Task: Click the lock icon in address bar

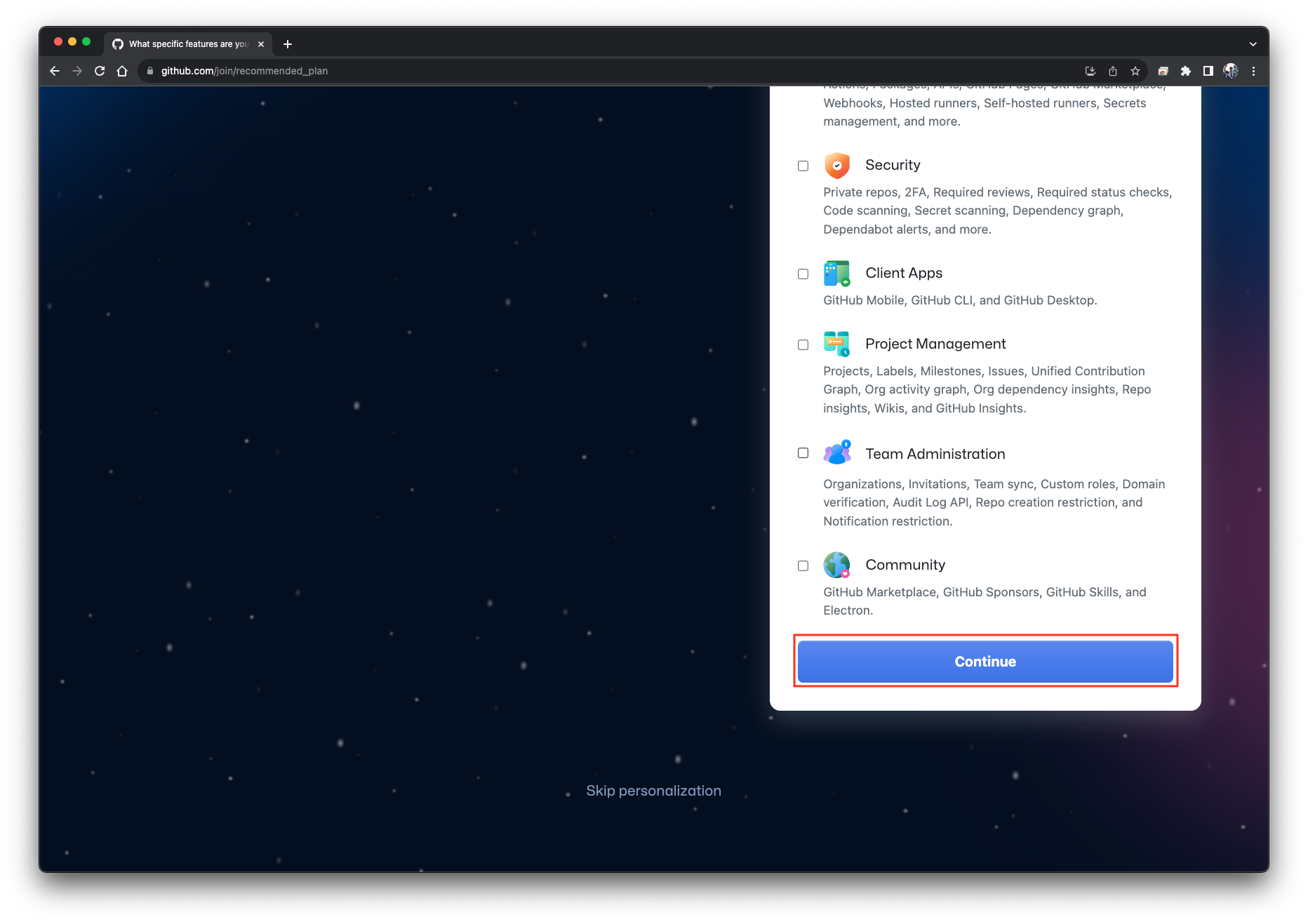Action: tap(149, 71)
